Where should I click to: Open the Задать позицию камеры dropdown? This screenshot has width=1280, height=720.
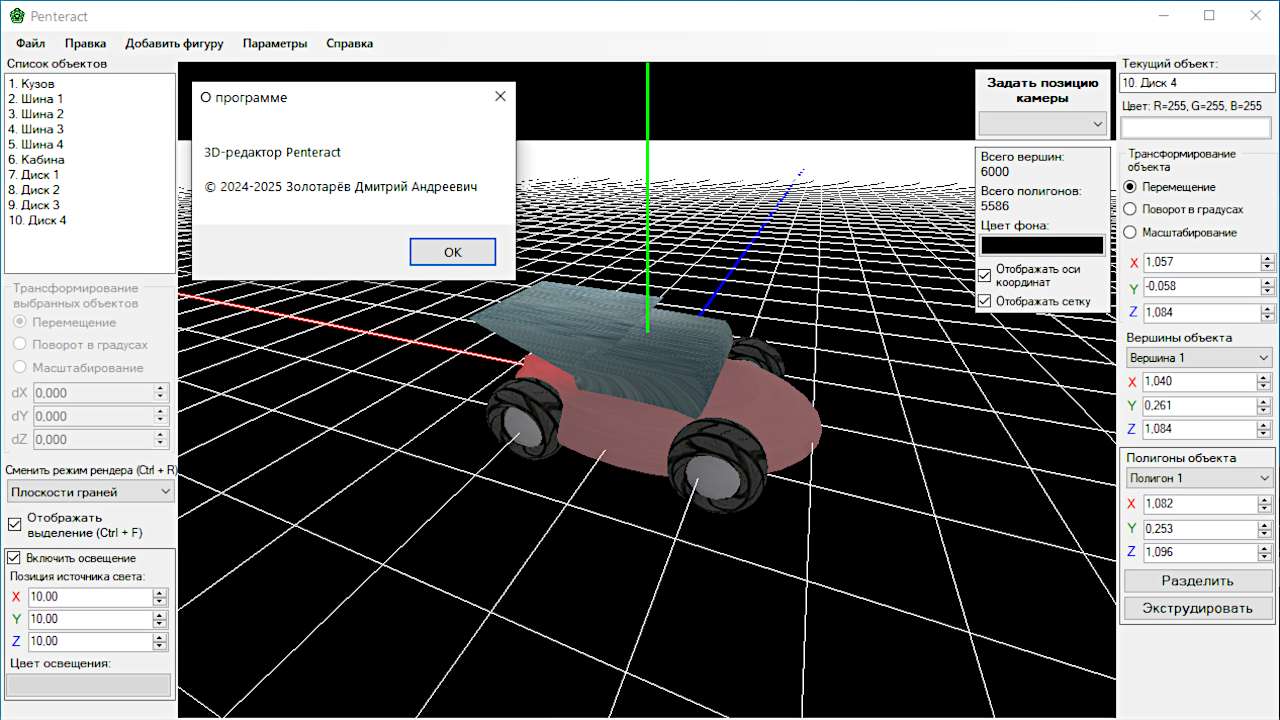pos(1043,124)
